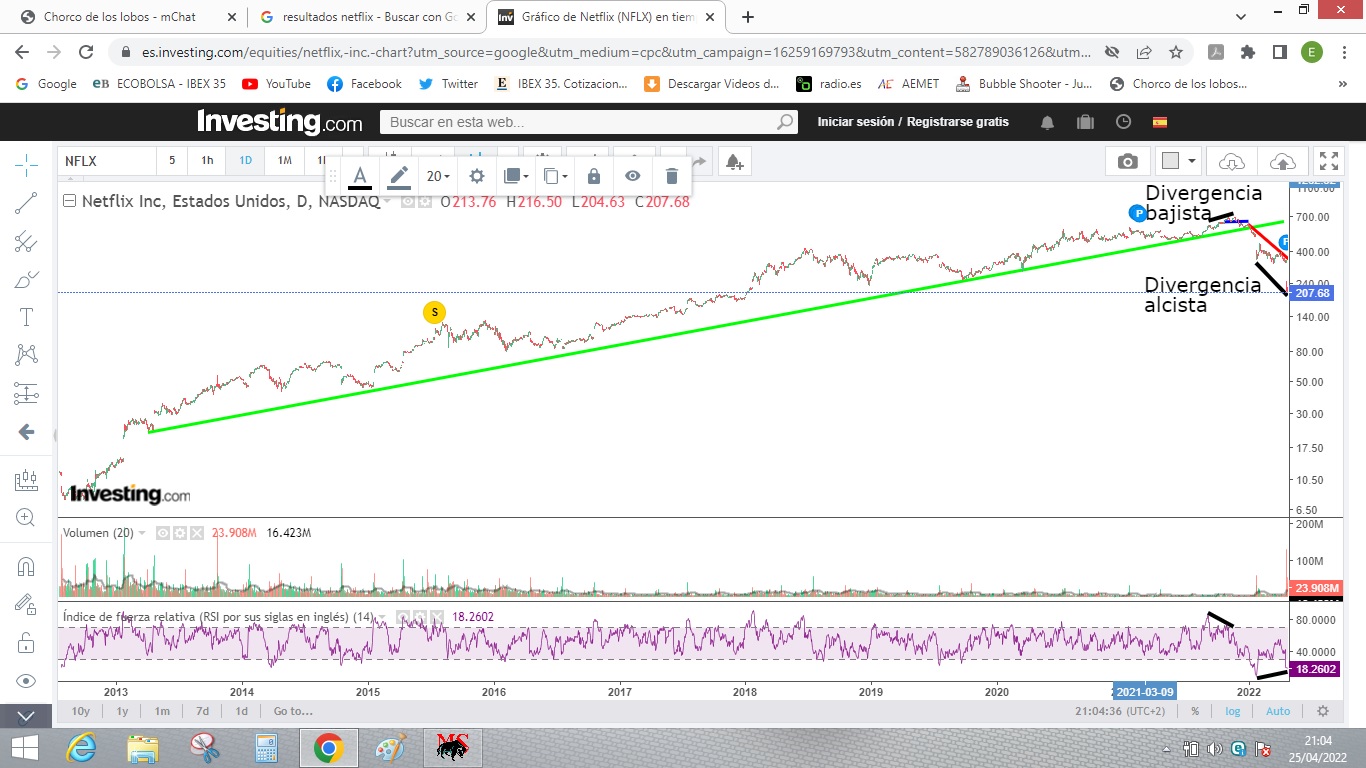Select the brush drawing tool
Viewport: 1366px width, 768px height.
26,280
